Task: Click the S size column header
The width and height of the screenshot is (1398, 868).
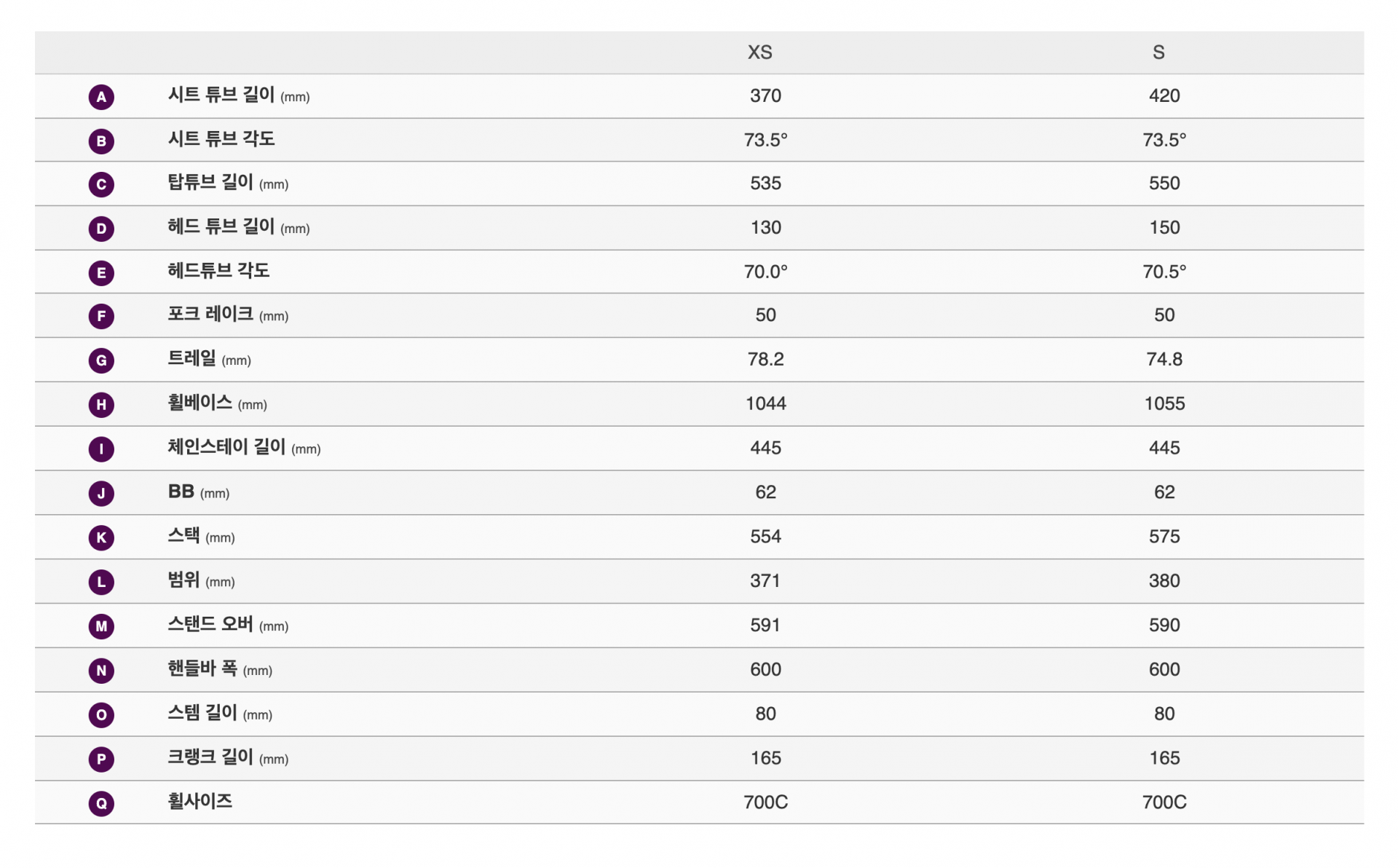Action: coord(1158,52)
